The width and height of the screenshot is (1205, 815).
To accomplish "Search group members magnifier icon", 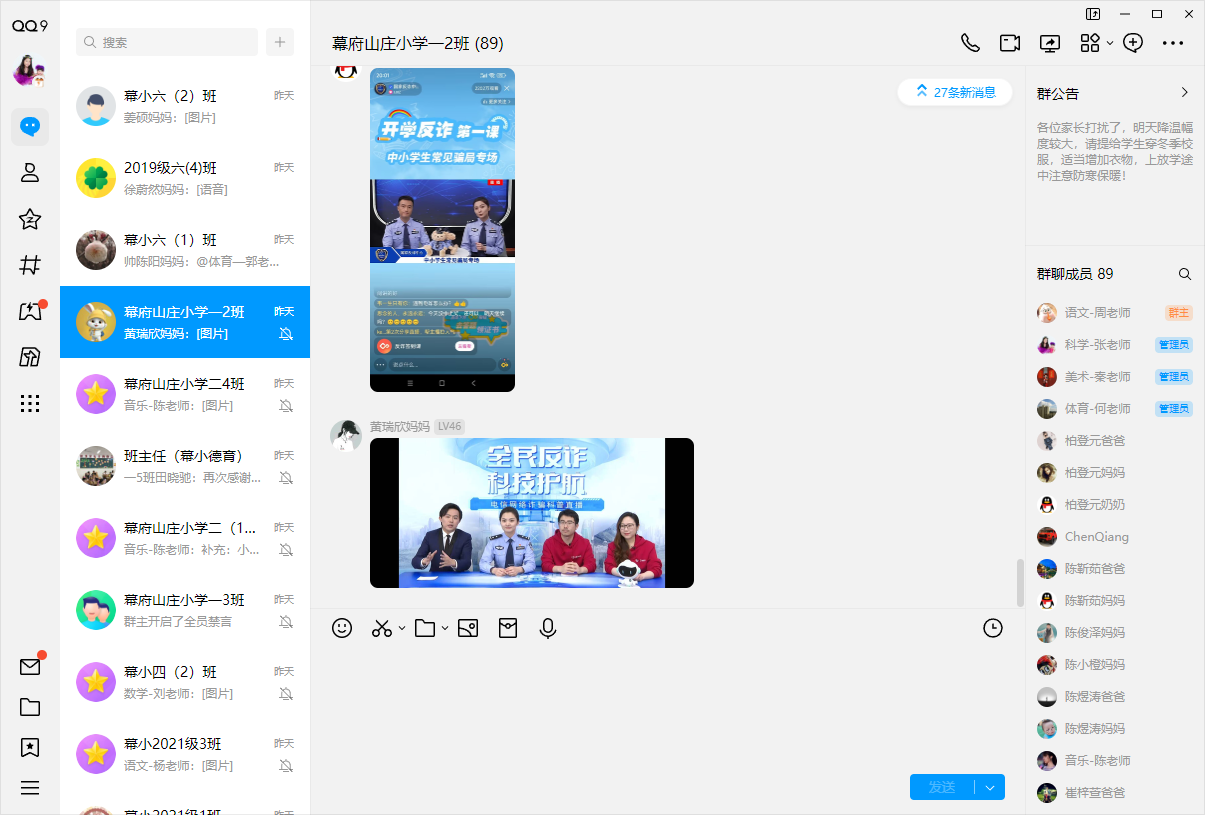I will pyautogui.click(x=1185, y=274).
